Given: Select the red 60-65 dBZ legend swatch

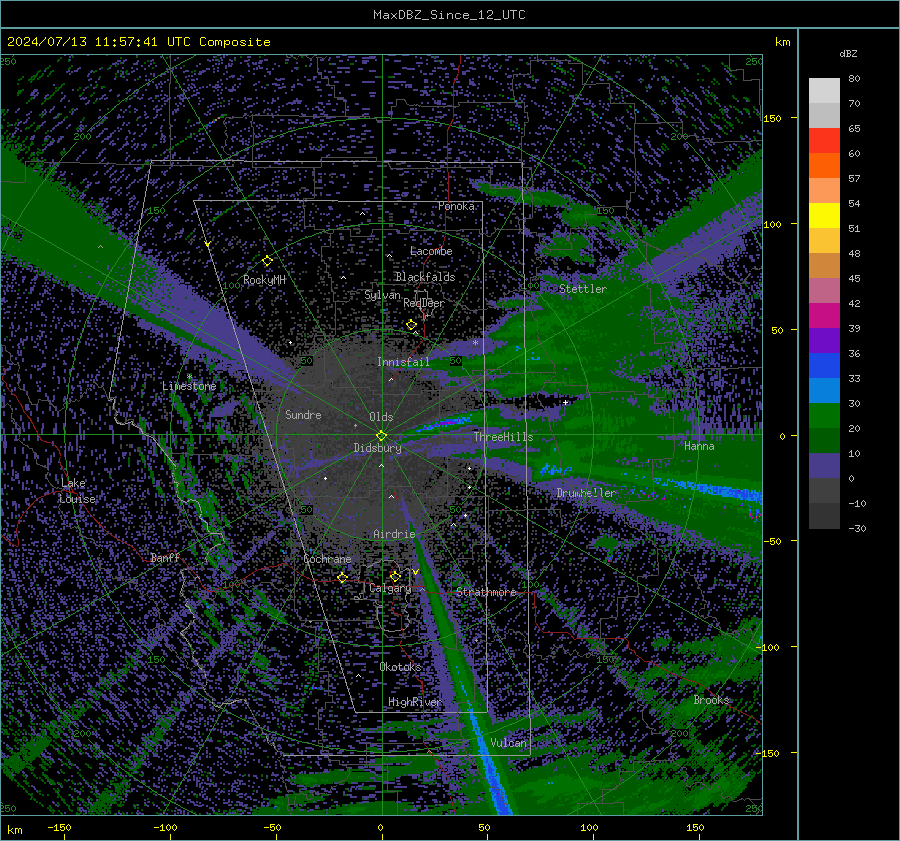Looking at the screenshot, I should [824, 141].
